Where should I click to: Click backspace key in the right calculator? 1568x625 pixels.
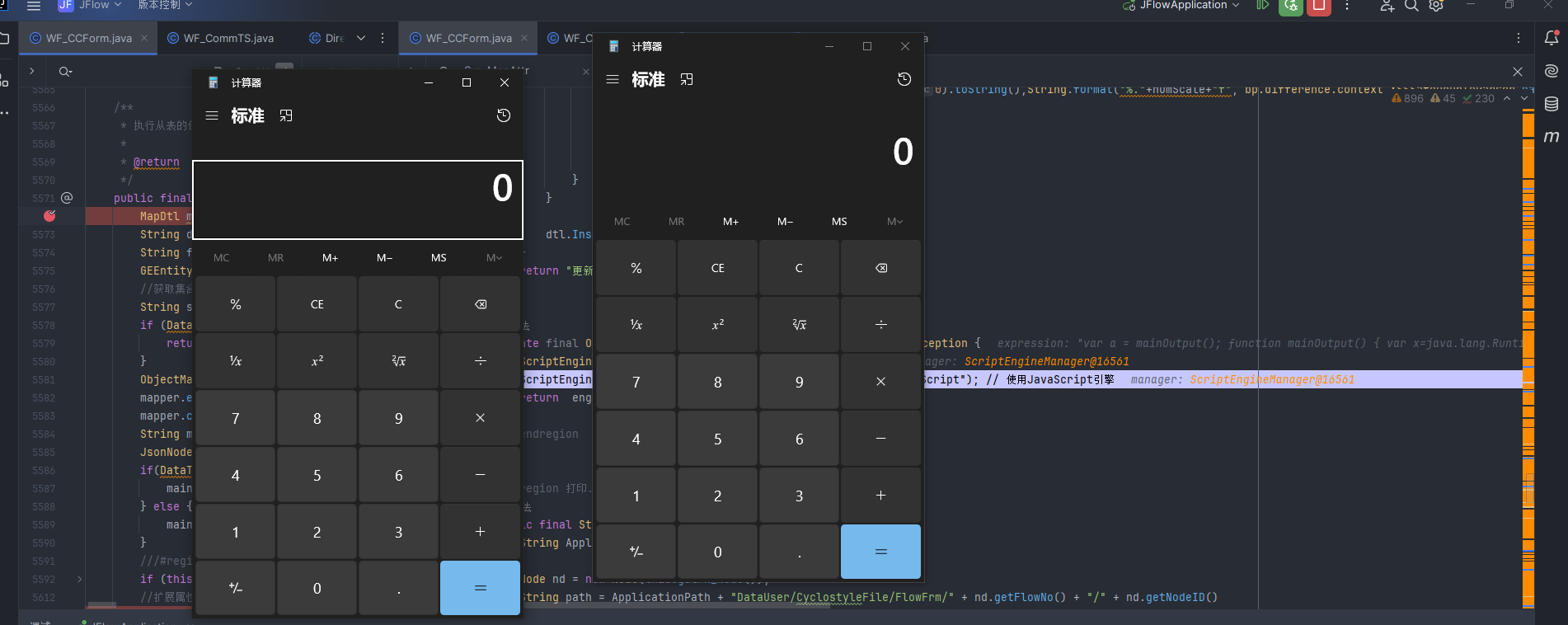click(x=881, y=268)
